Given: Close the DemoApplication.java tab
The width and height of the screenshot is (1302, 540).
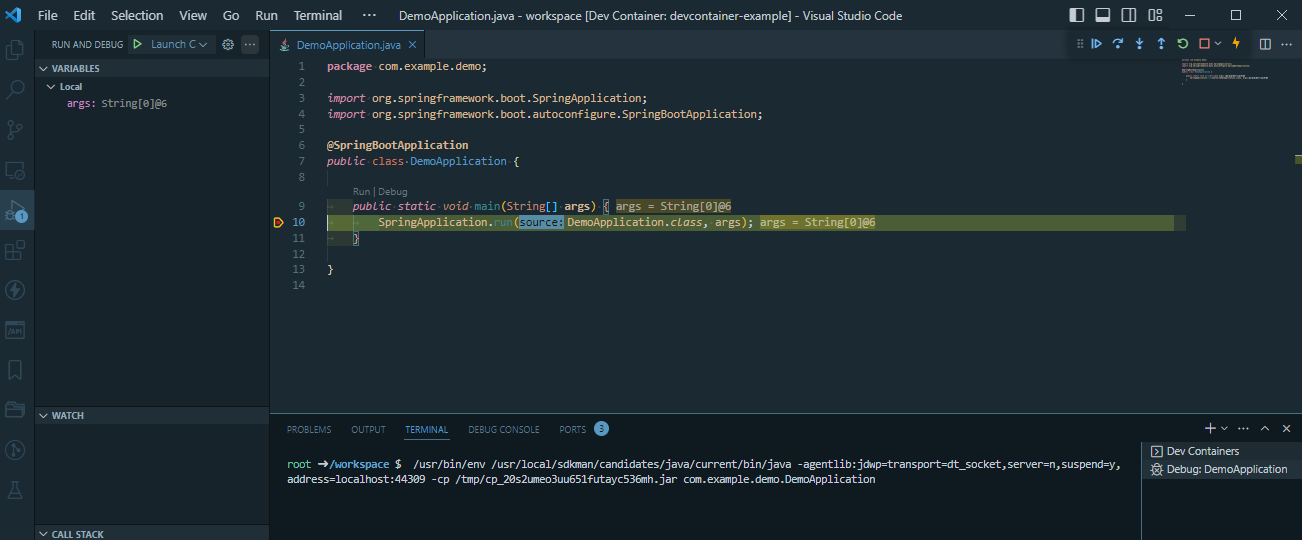Looking at the screenshot, I should [x=413, y=45].
